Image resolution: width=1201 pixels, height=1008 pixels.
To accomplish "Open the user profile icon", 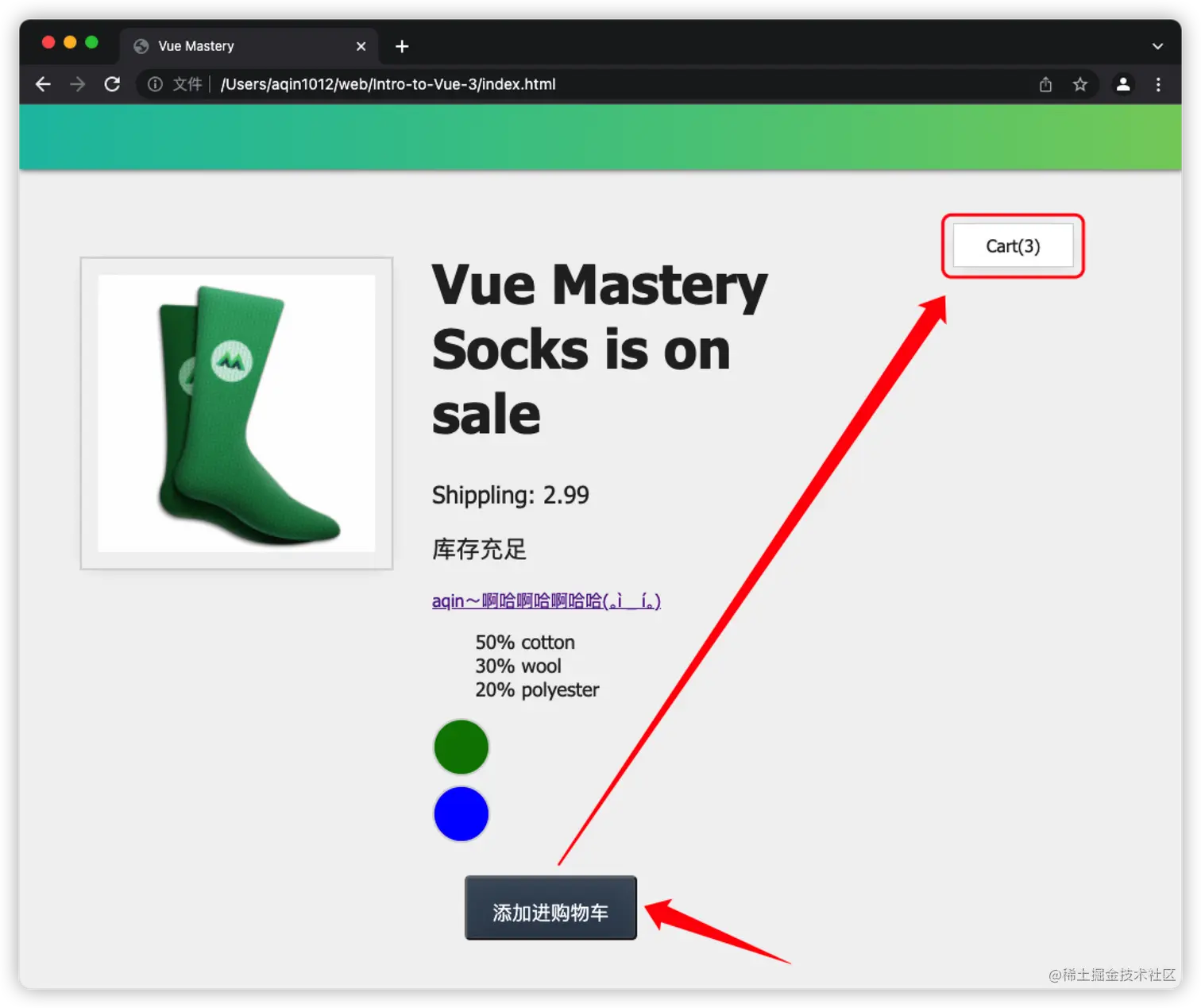I will pyautogui.click(x=1123, y=84).
